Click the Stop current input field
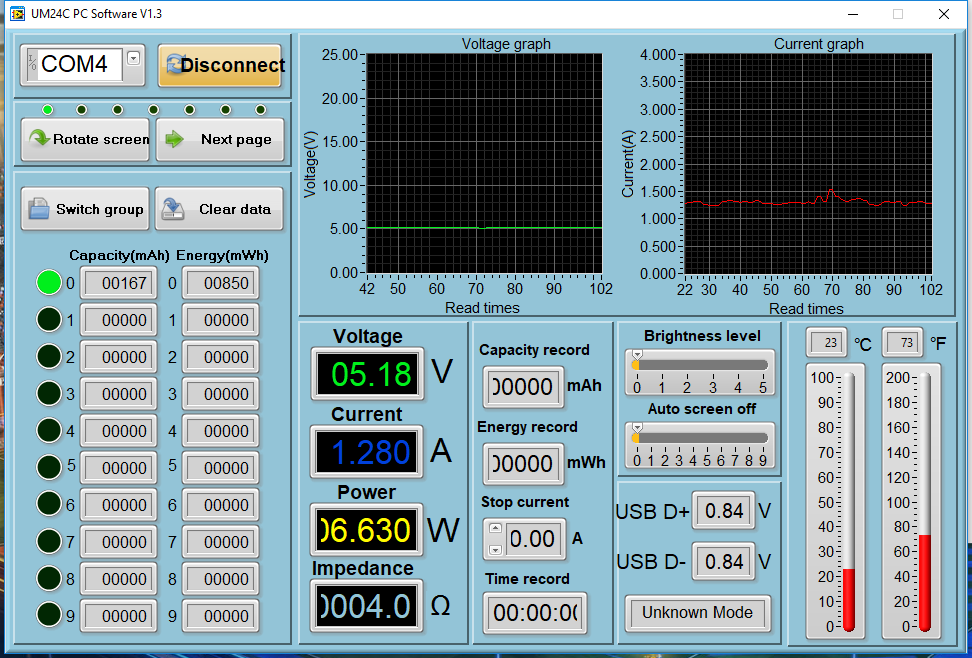This screenshot has height=658, width=972. 532,540
